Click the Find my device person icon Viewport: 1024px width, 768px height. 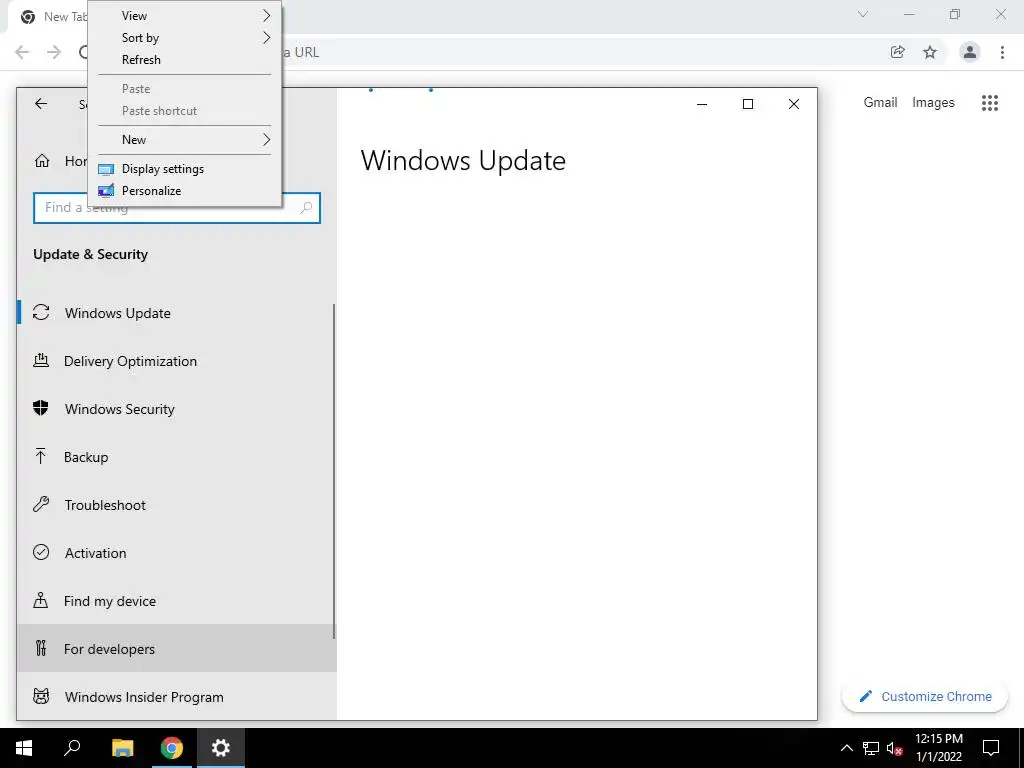(x=40, y=600)
